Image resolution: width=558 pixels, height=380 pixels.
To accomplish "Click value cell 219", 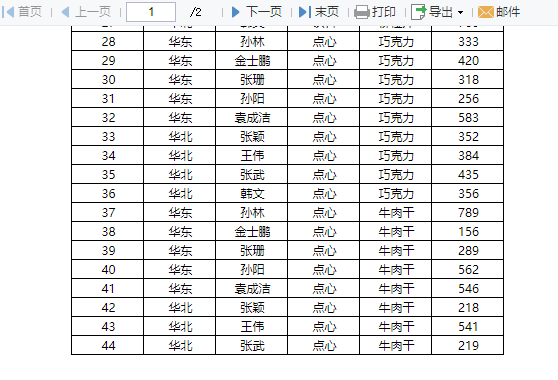I will (467, 345).
